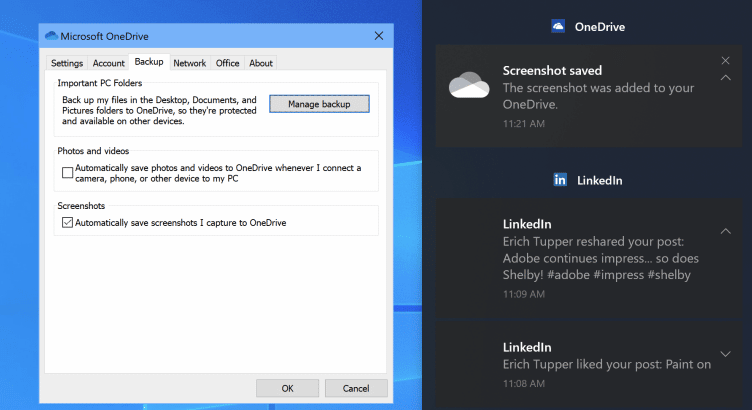Click the Microsoft OneDrive title text
This screenshot has height=410, width=752.
click(105, 36)
